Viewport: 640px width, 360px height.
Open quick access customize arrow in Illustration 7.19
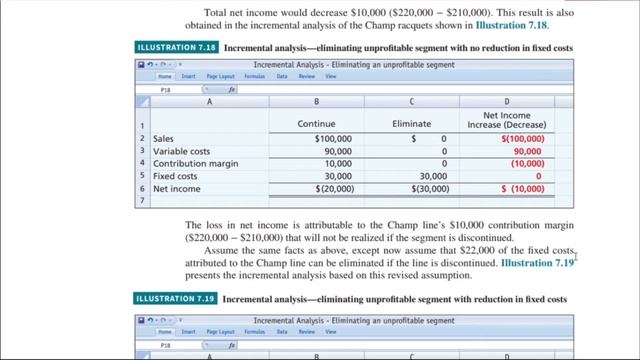[180, 320]
